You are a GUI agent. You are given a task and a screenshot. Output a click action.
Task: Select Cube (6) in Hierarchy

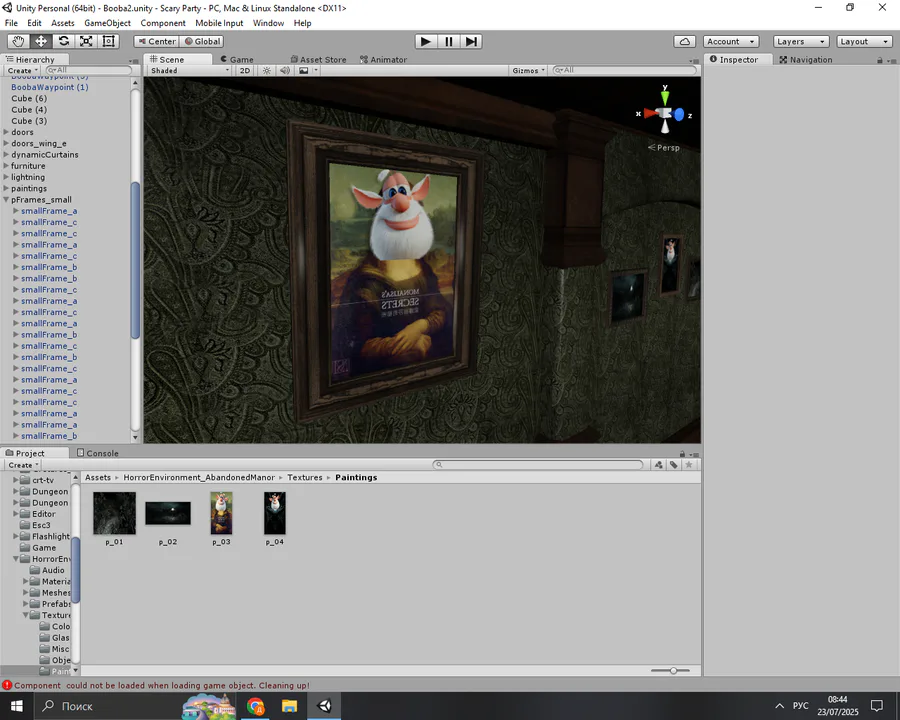coord(29,98)
